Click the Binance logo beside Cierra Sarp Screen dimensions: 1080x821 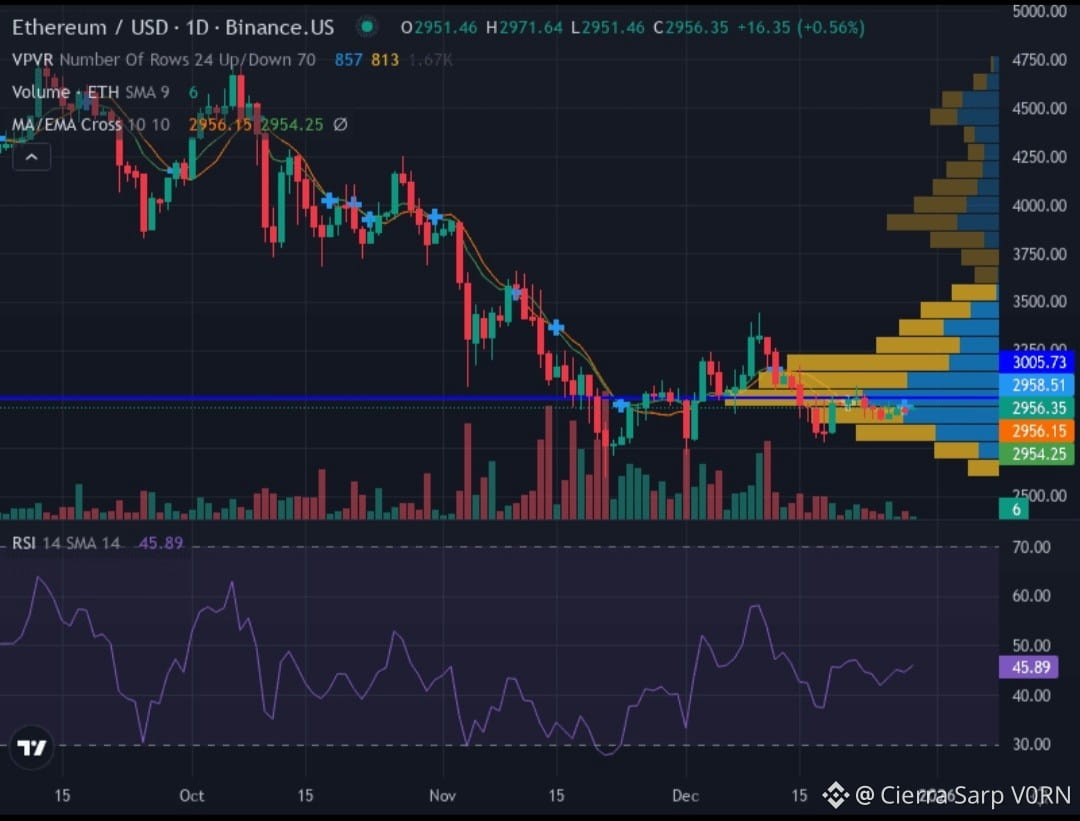[835, 795]
